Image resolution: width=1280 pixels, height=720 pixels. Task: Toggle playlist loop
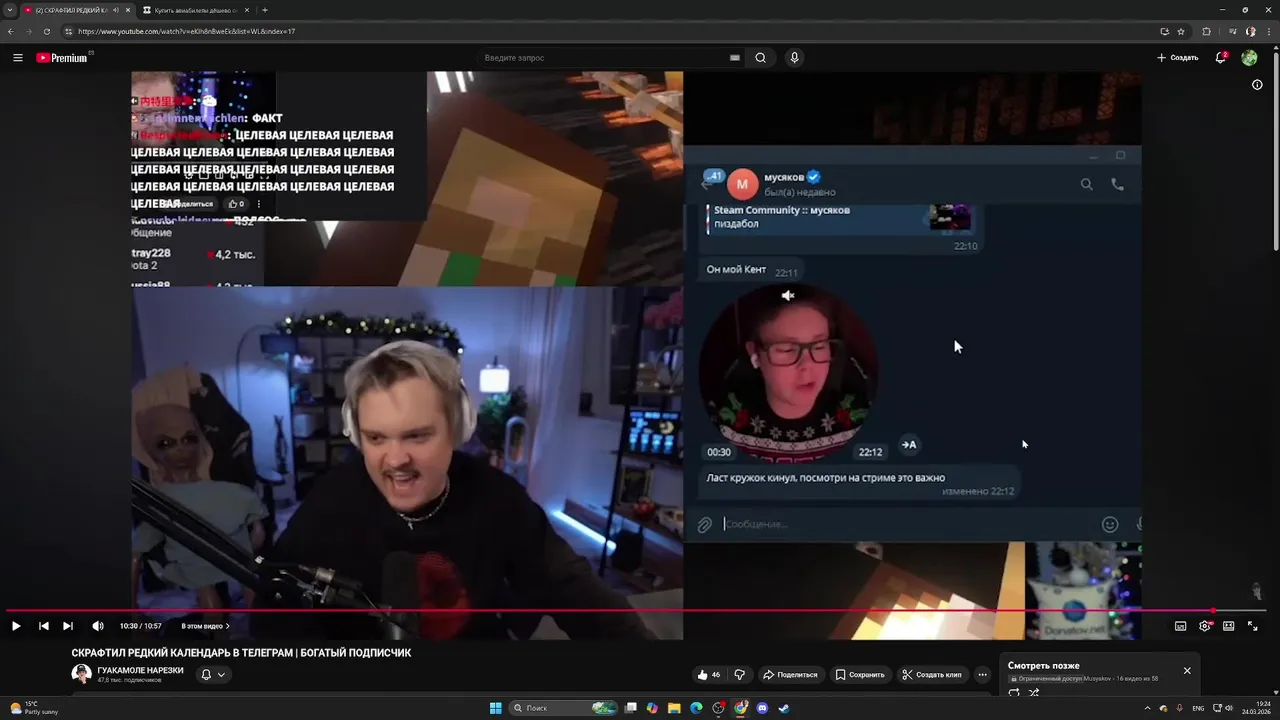pos(1014,692)
